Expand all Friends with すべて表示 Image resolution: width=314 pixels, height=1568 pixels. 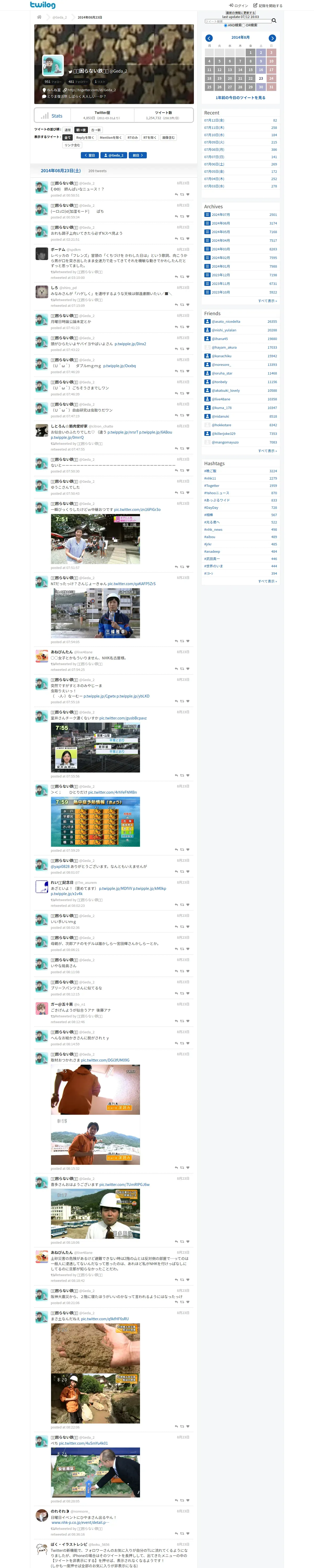pos(267,451)
